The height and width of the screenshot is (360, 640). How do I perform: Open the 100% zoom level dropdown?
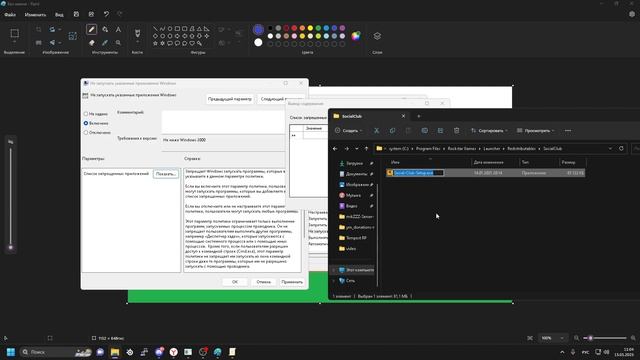pyautogui.click(x=553, y=338)
